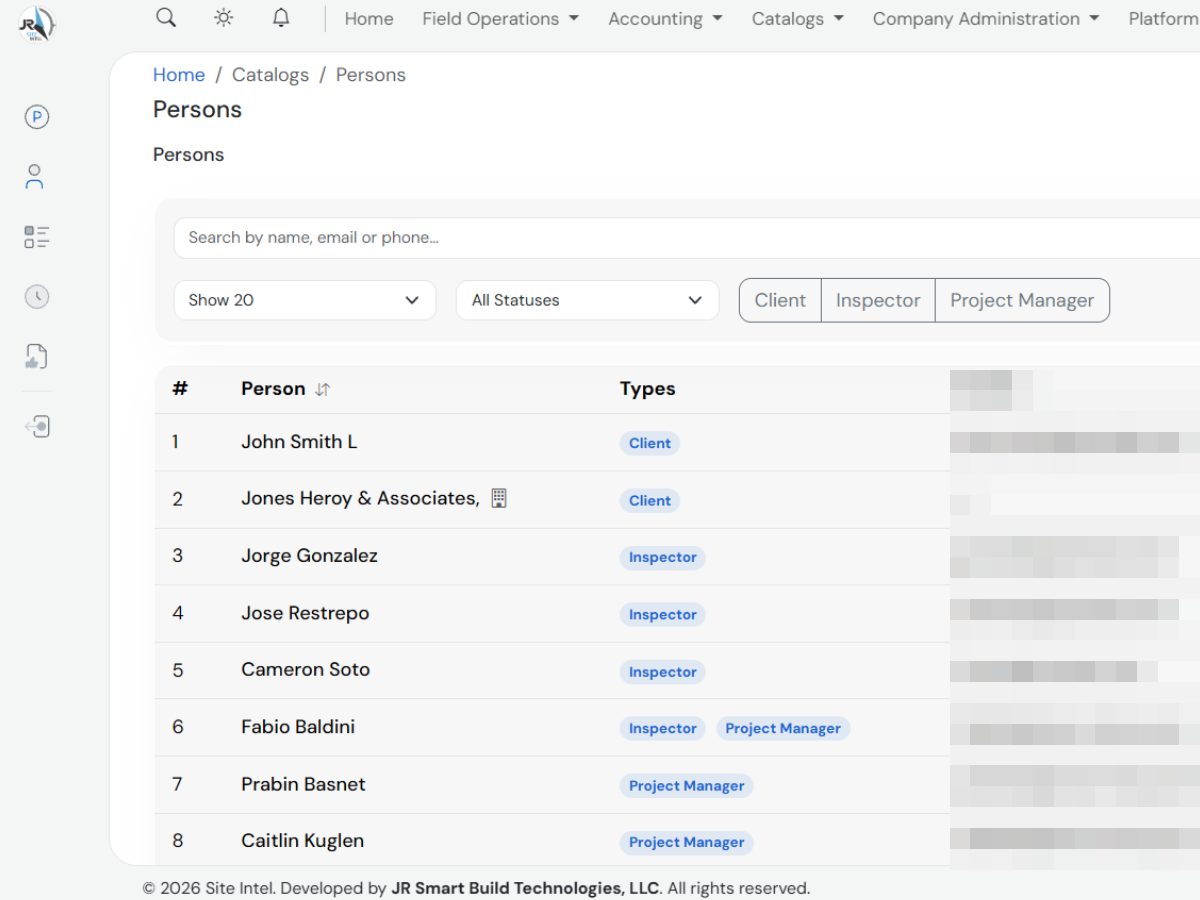
Task: Click the Inspector badge on Cameron Soto's row
Action: pos(663,671)
